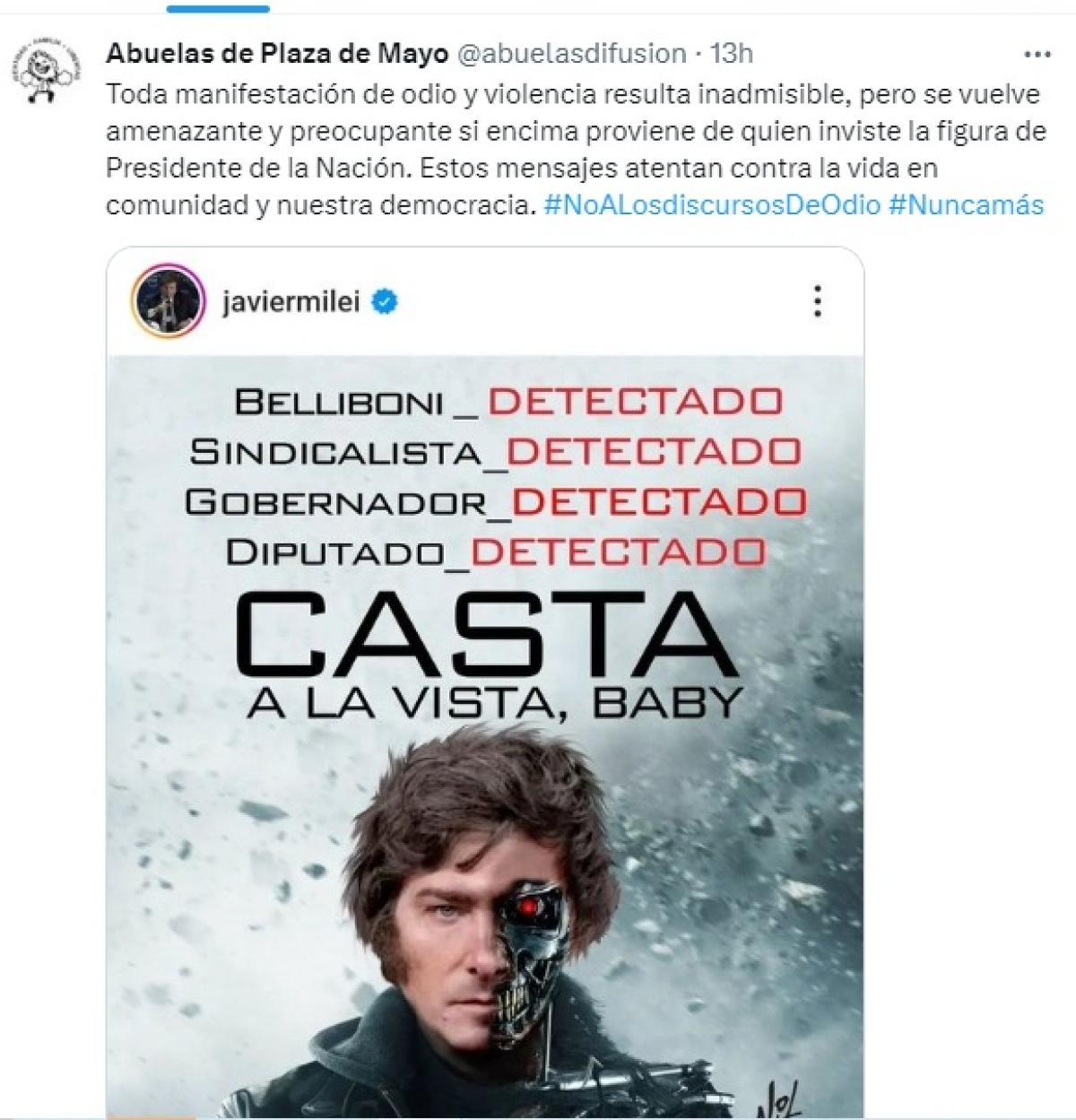1076x1120 pixels.
Task: Click the 'Diputado_DETECTADO' line in the image
Action: 496,551
